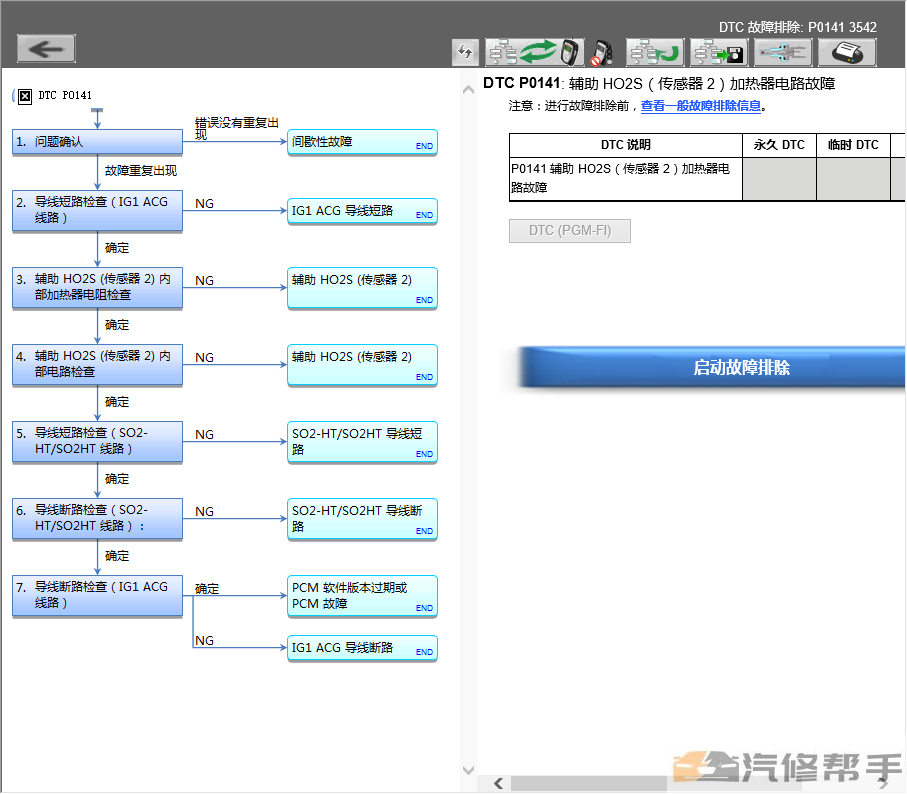The height and width of the screenshot is (794, 907).
Task: Save the flowchart using the floppy icon
Action: pyautogui.click(x=719, y=53)
